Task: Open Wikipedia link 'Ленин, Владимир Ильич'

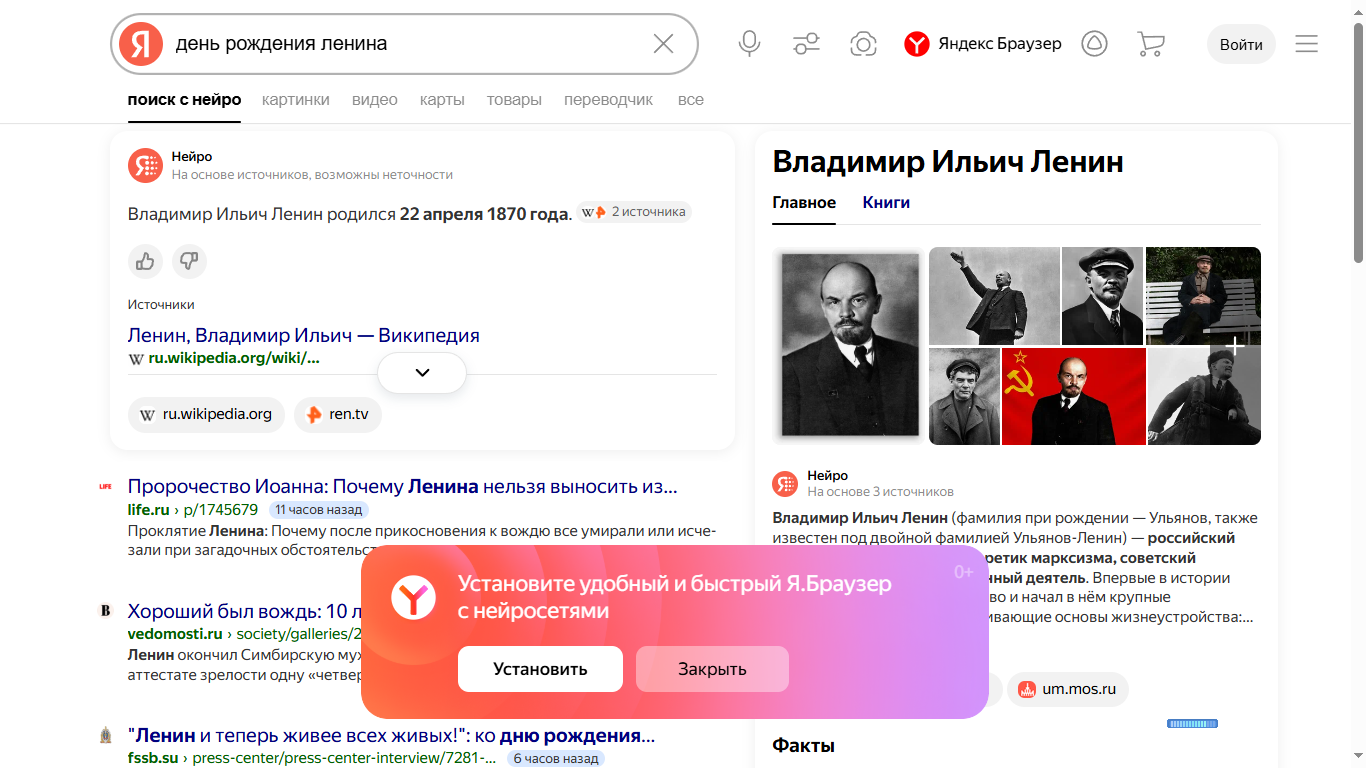Action: coord(304,335)
